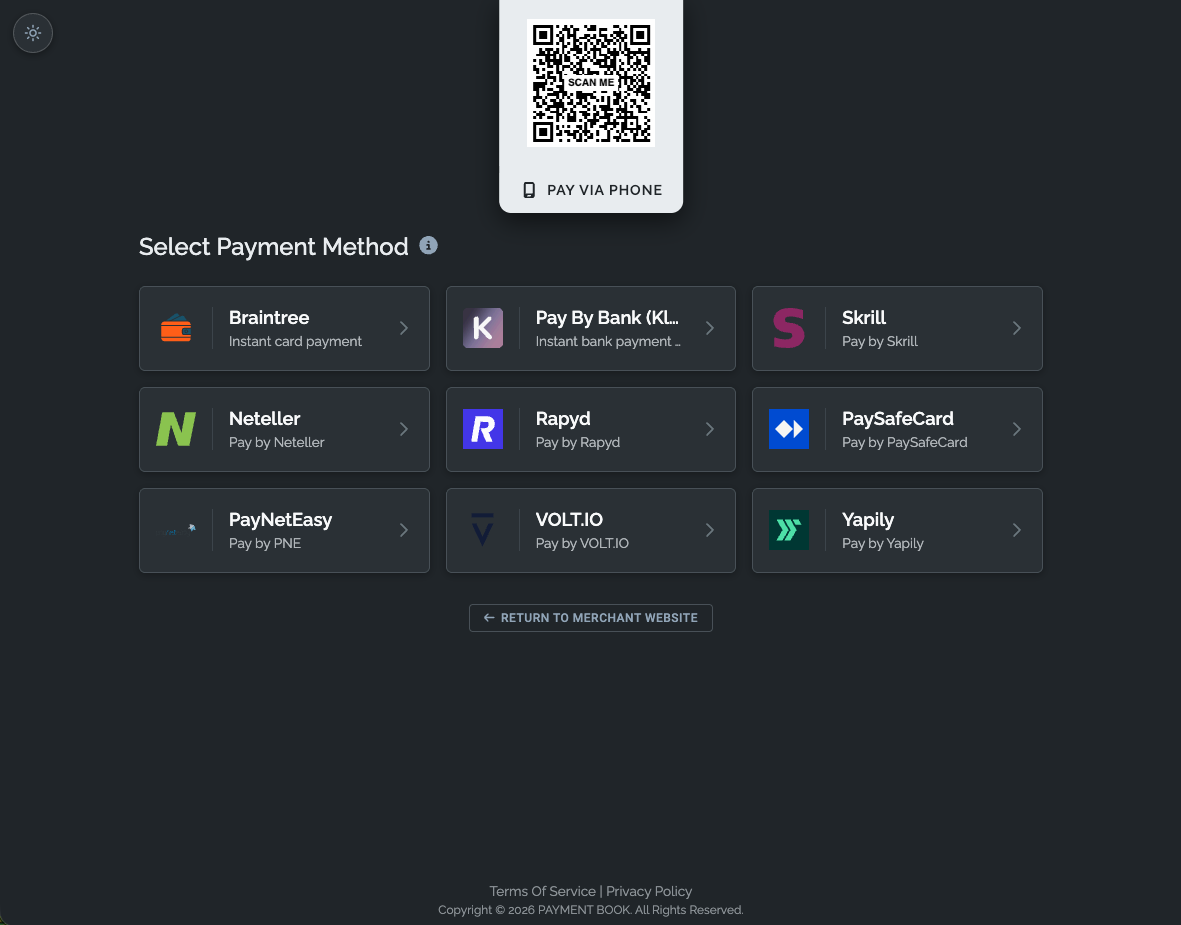
Task: Click the Rapyd R logo icon
Action: (483, 429)
